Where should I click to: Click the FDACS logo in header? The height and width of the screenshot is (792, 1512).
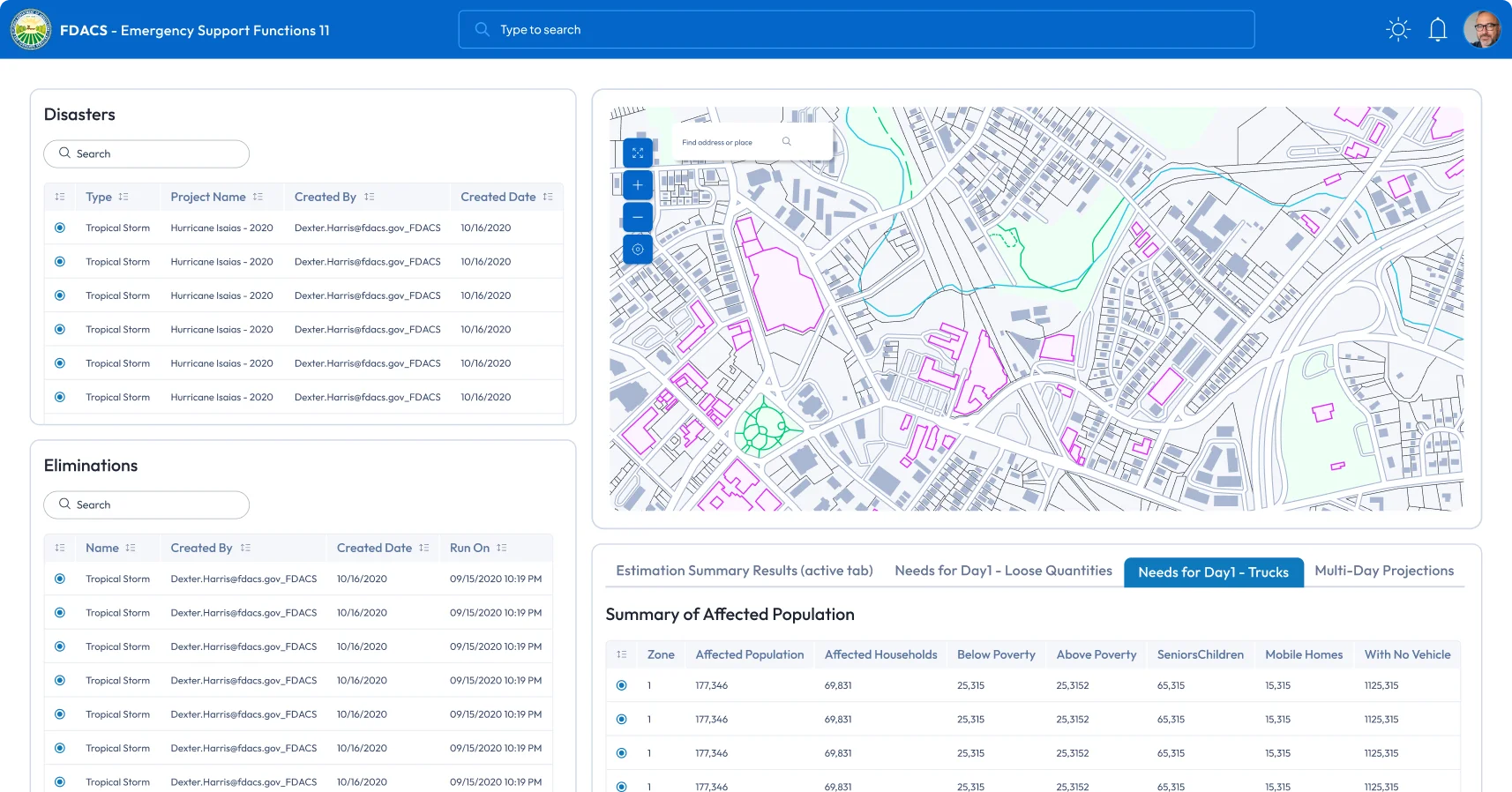click(31, 30)
